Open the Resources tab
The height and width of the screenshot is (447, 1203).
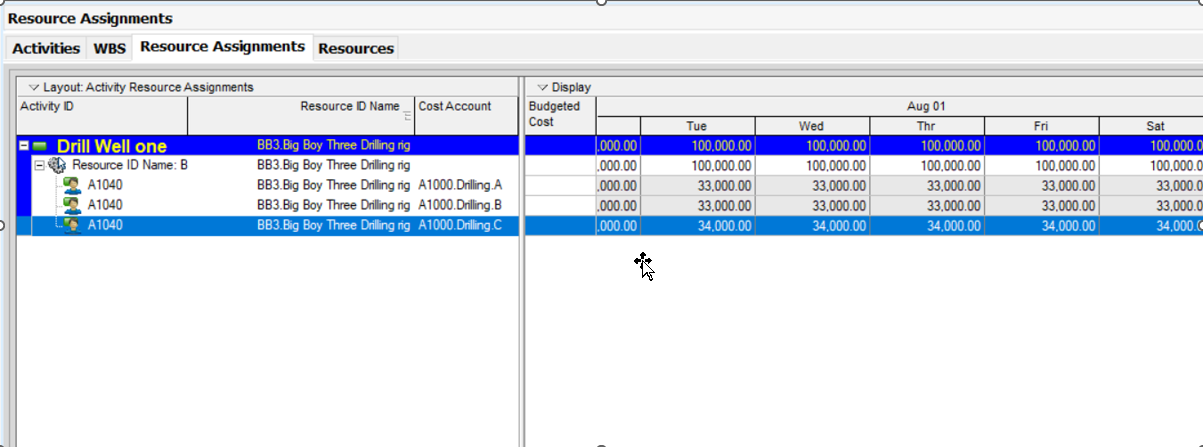[x=356, y=48]
